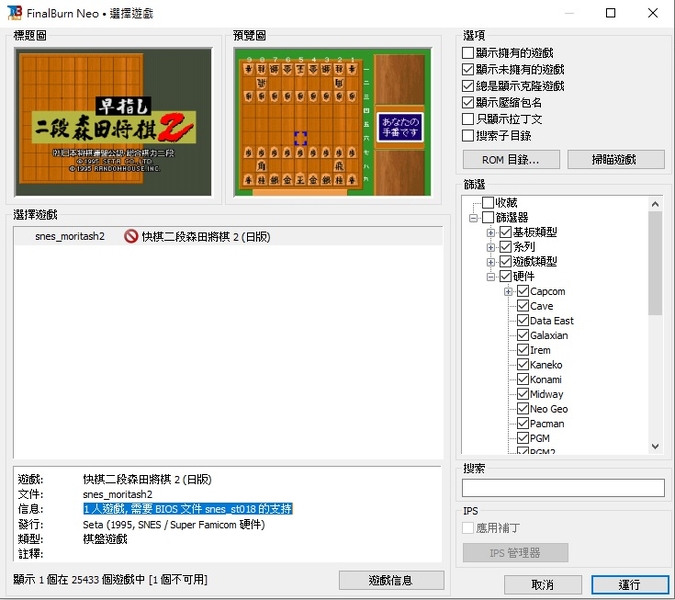Maximize the FinalBurn Neo window
Screen dimensions: 675x600
(610, 13)
